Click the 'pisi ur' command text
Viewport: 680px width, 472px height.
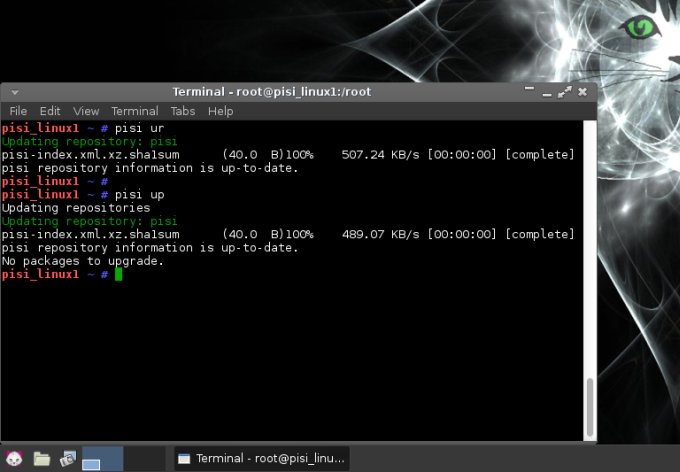pyautogui.click(x=139, y=128)
